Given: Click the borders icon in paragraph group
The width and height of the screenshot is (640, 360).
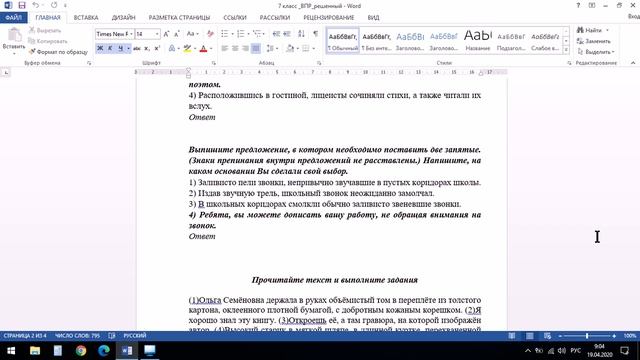Looking at the screenshot, I should 306,49.
